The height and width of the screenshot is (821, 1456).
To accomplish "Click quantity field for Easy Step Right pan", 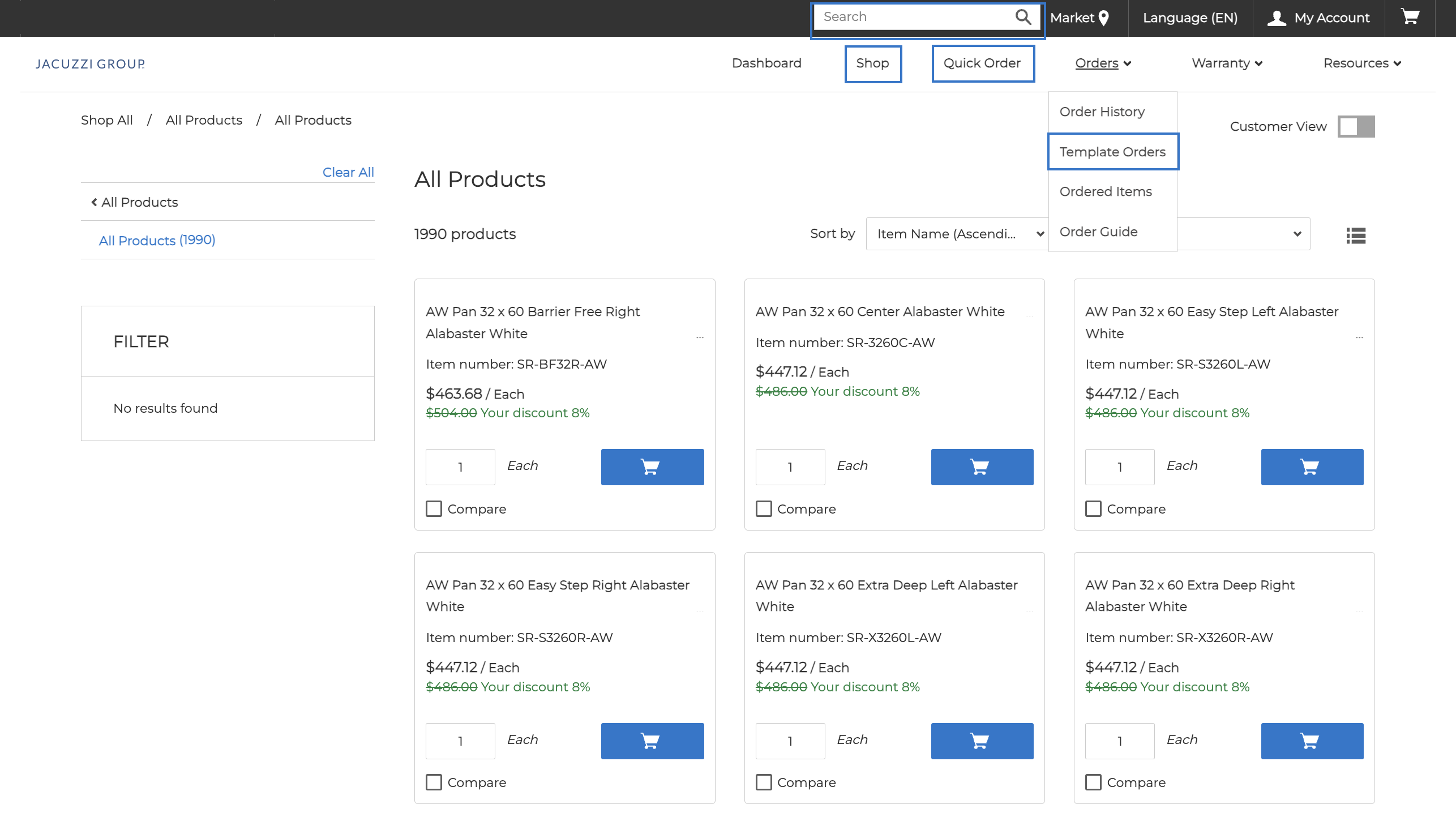I will [x=460, y=741].
